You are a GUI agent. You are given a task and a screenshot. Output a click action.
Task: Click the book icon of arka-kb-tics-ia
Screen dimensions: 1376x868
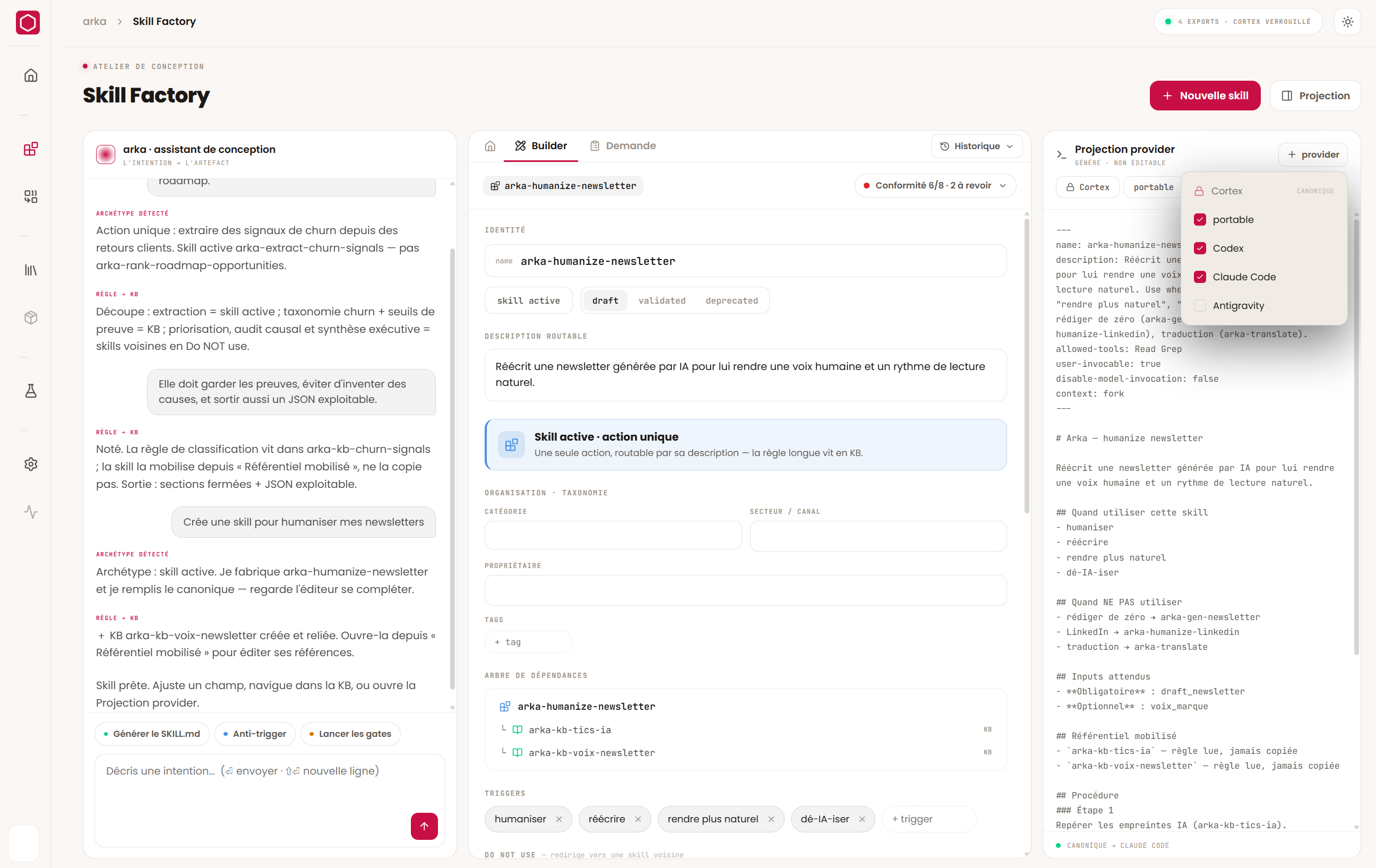(x=517, y=730)
